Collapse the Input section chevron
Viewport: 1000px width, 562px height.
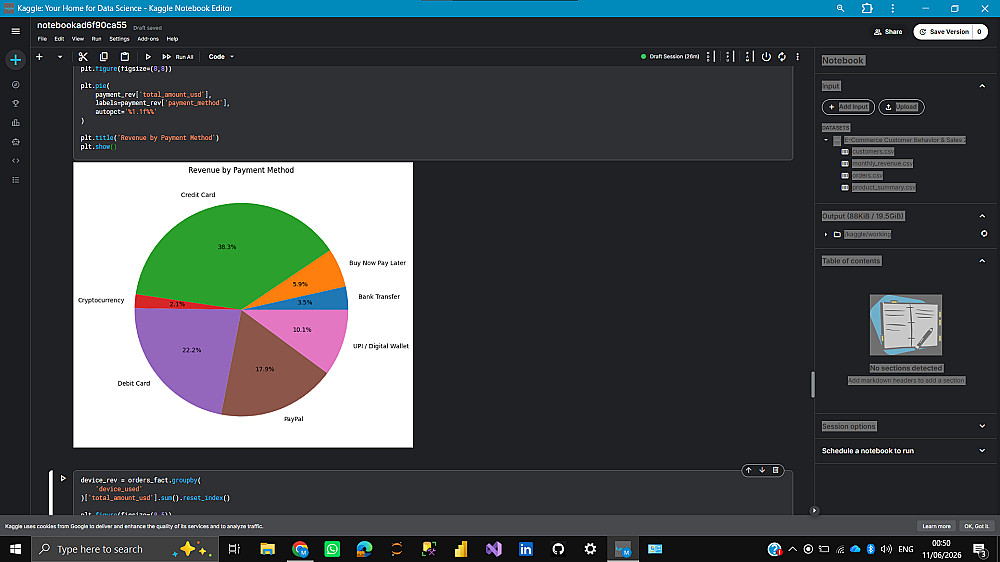(x=982, y=86)
